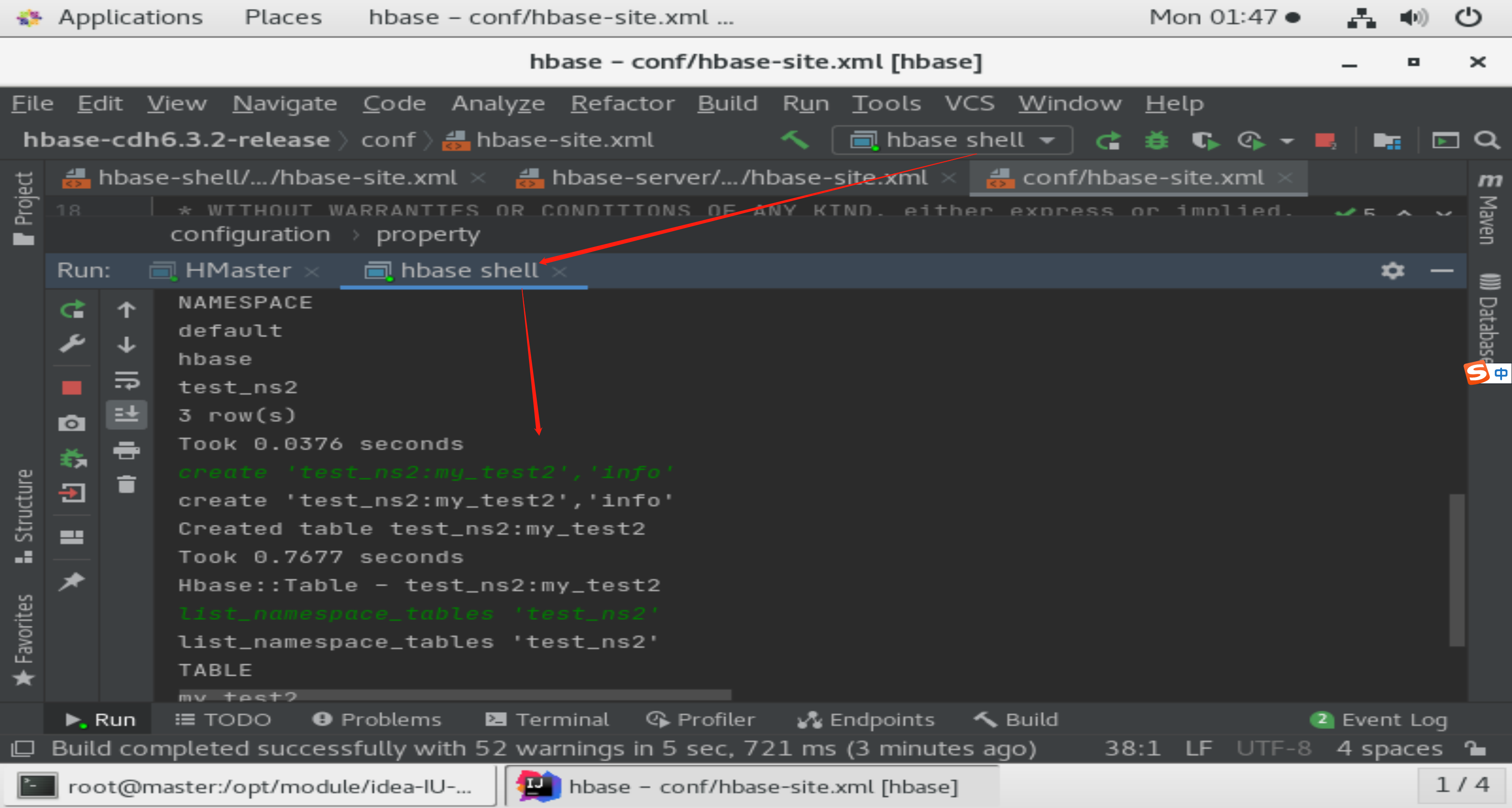Toggle soft-wrap in console output
The image size is (1512, 808).
coord(126,381)
